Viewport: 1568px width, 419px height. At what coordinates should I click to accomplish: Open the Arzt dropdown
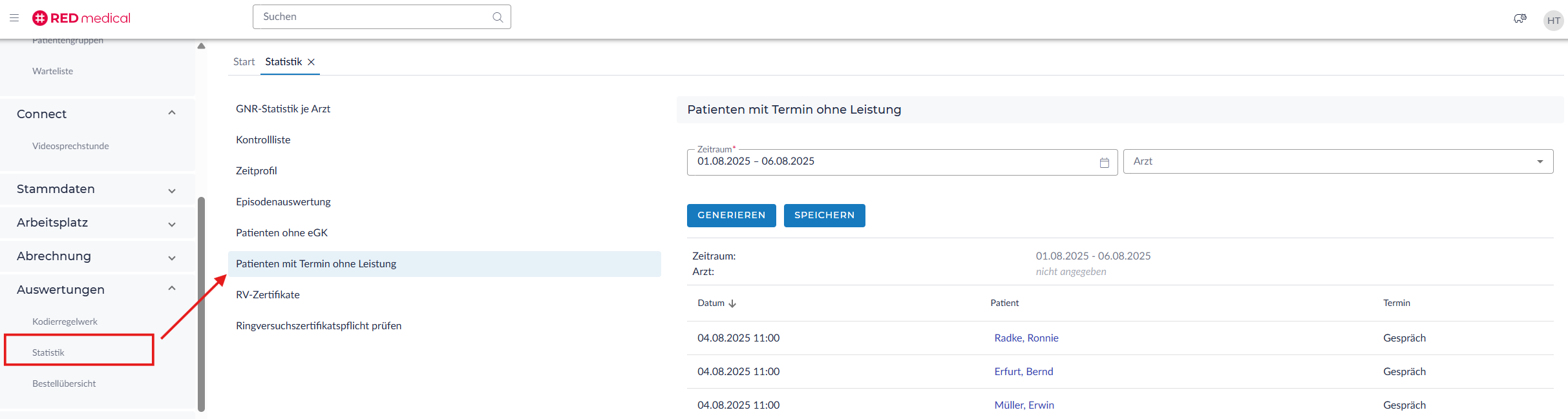coord(1540,161)
